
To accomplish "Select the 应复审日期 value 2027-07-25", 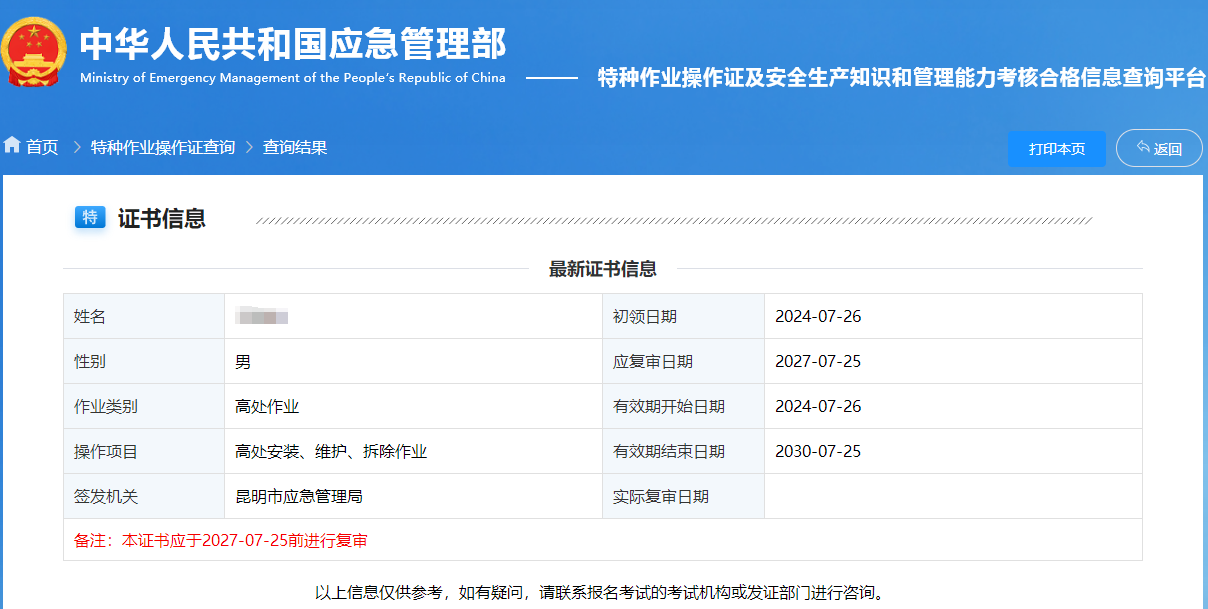I will pos(818,362).
